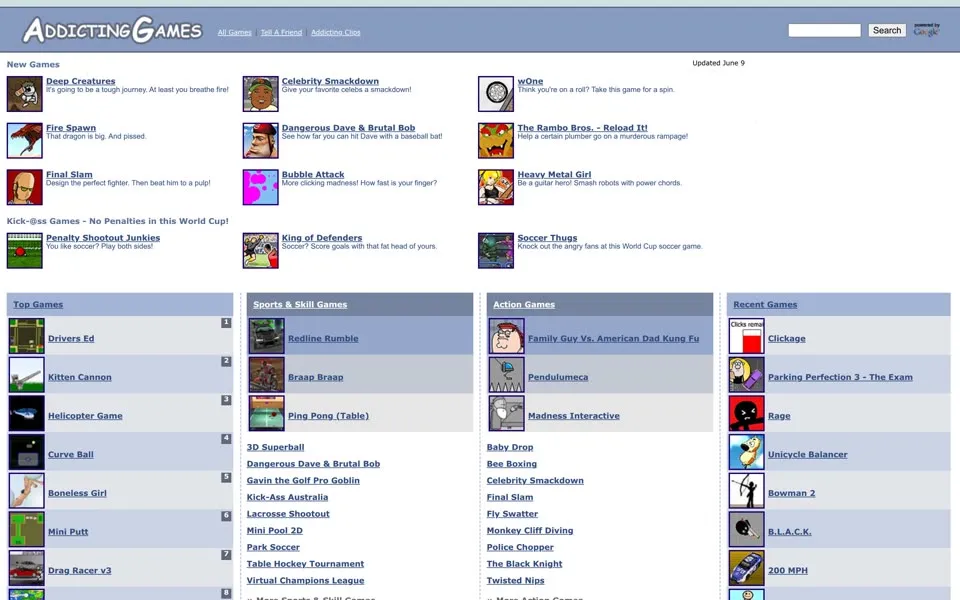Click the Mini Pool 2D link
Image resolution: width=960 pixels, height=600 pixels.
click(x=274, y=530)
